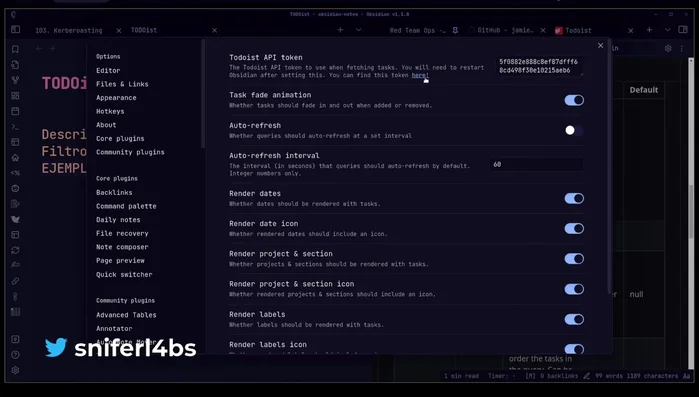This screenshot has height=397, width=699.
Task: Click the gear icon in the right pane
Action: click(668, 48)
